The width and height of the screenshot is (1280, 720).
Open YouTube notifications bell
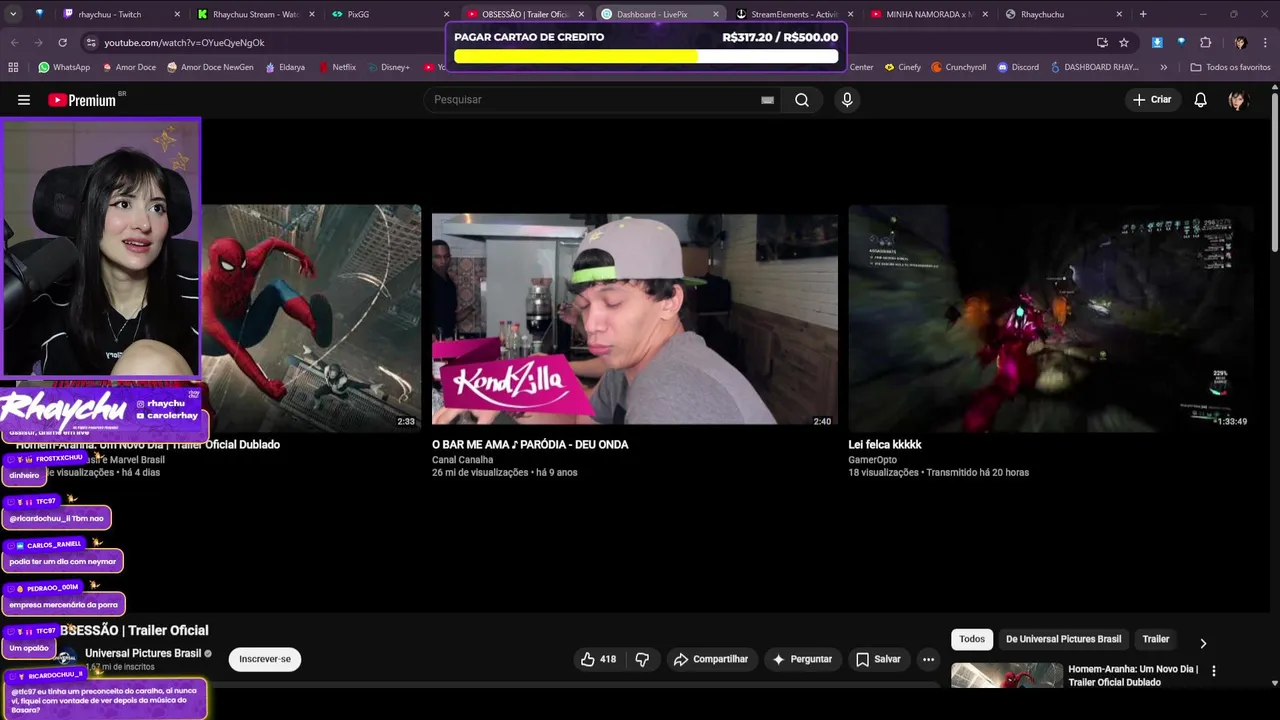(x=1200, y=100)
